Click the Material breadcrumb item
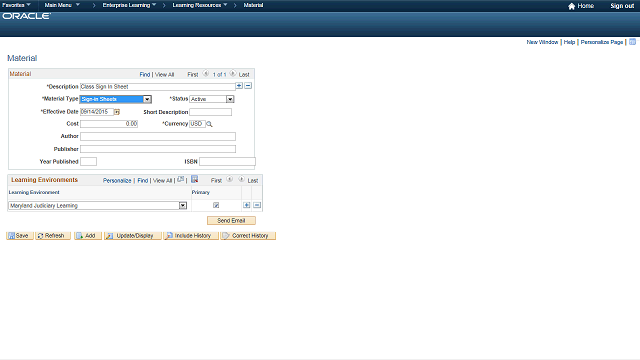640x360 pixels. tap(253, 5)
